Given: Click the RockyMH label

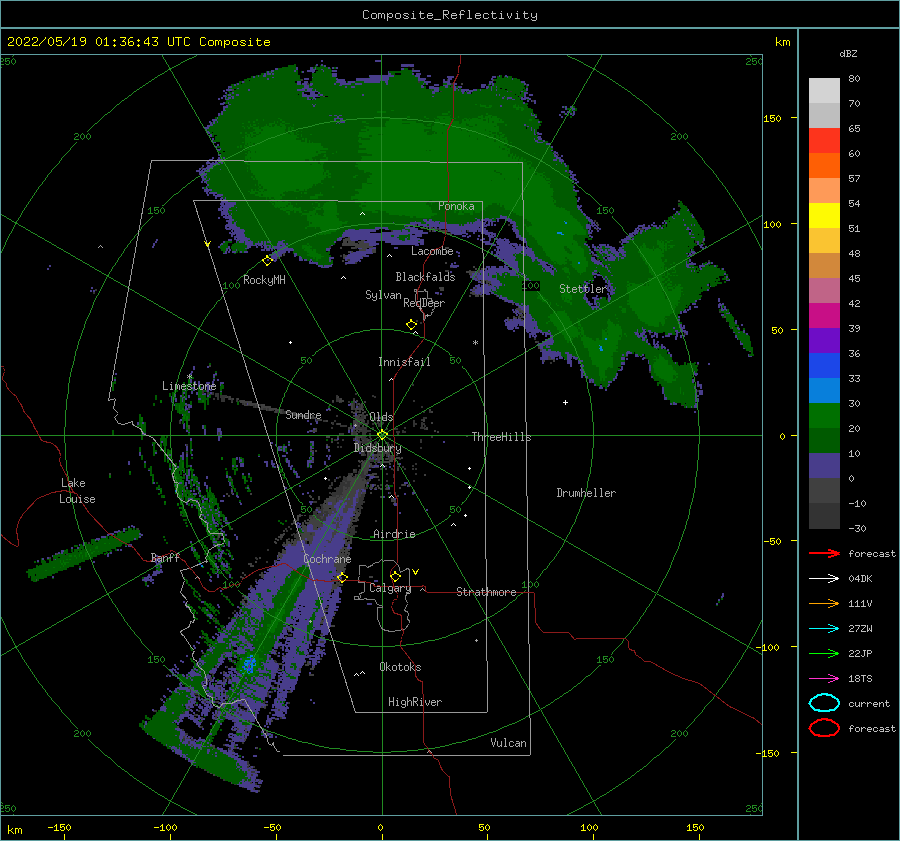Looking at the screenshot, I should (264, 280).
